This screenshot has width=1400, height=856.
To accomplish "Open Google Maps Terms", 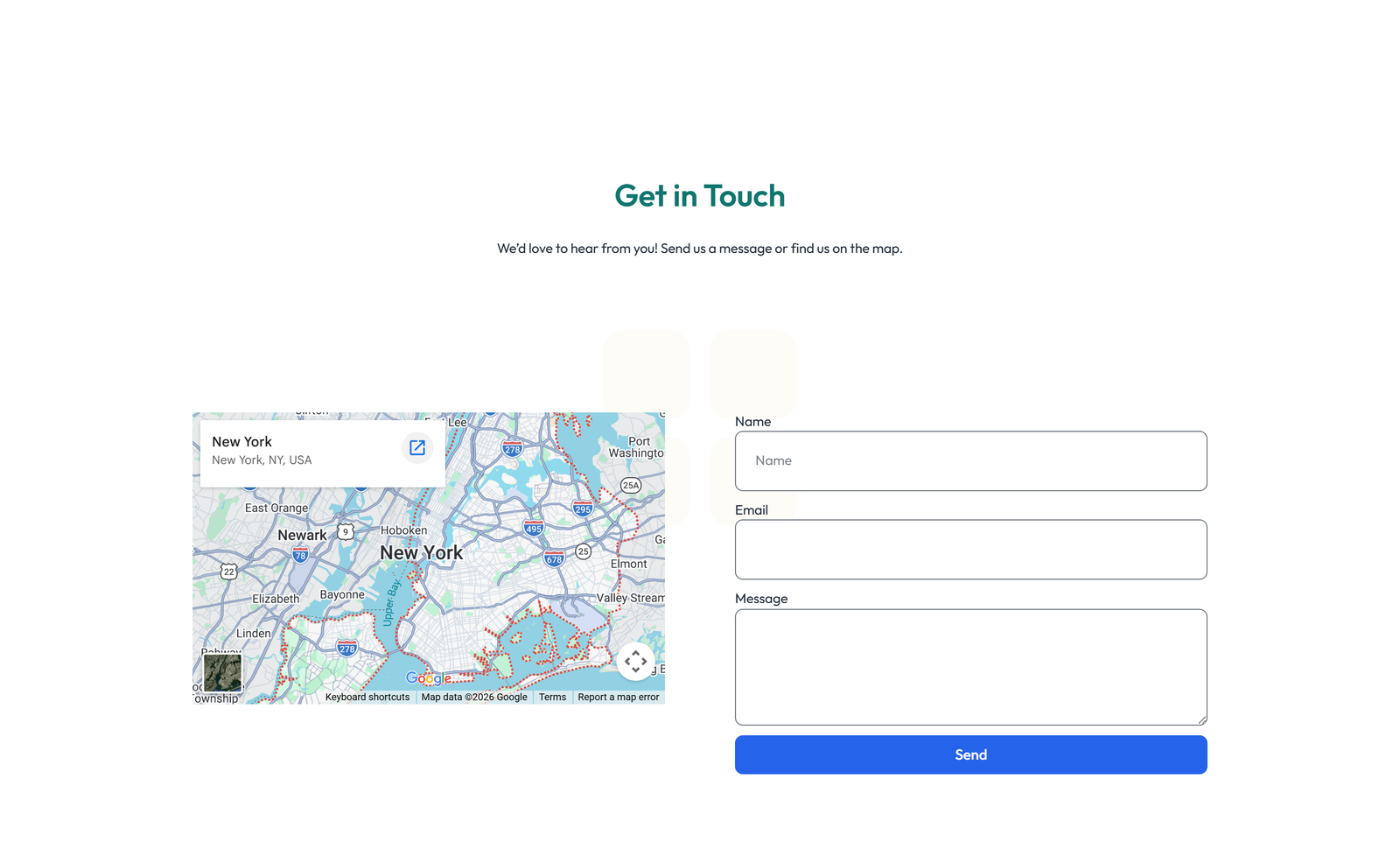I will [x=552, y=697].
